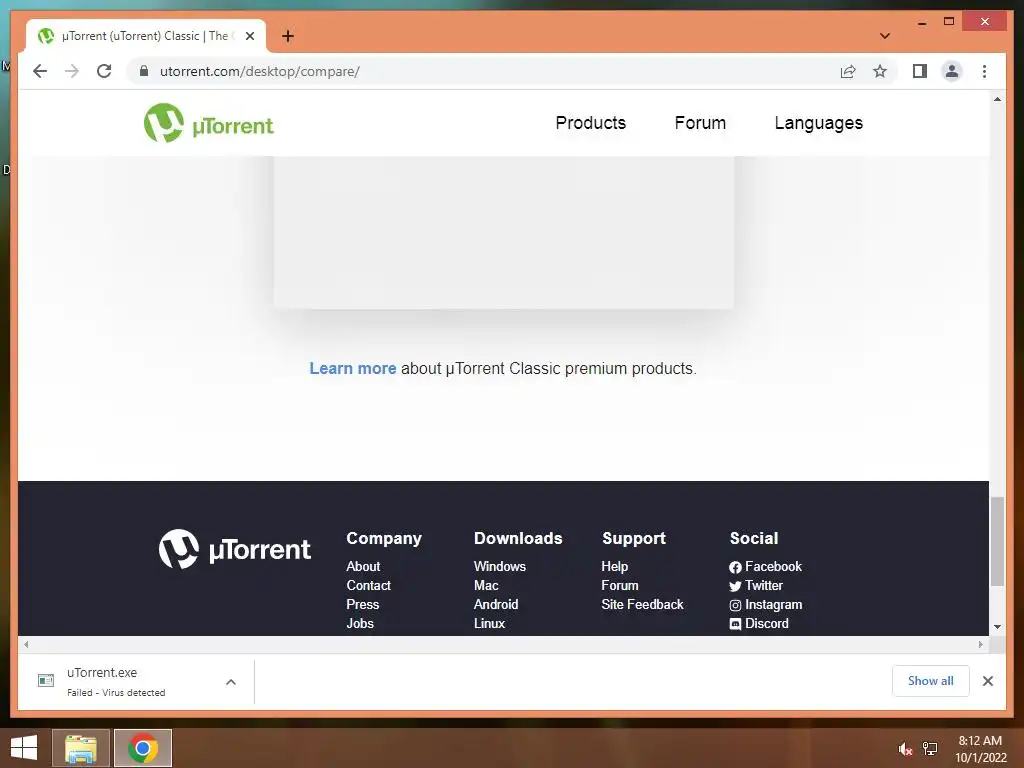Viewport: 1024px width, 768px height.
Task: Open the Linux downloads link
Action: [x=489, y=623]
